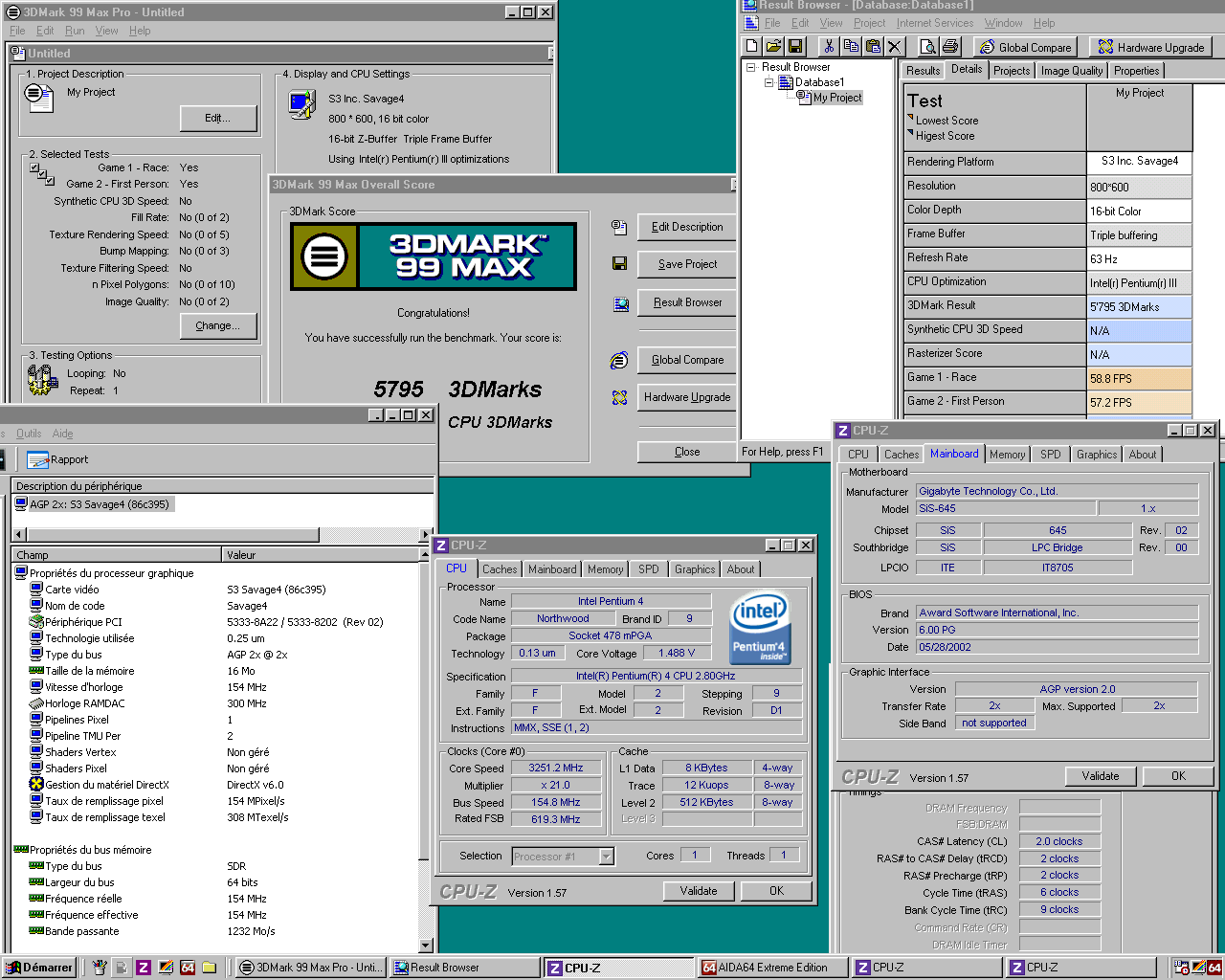Click the Copy icon in Result Browser toolbar
Screen dimensions: 1225x980
[851, 46]
